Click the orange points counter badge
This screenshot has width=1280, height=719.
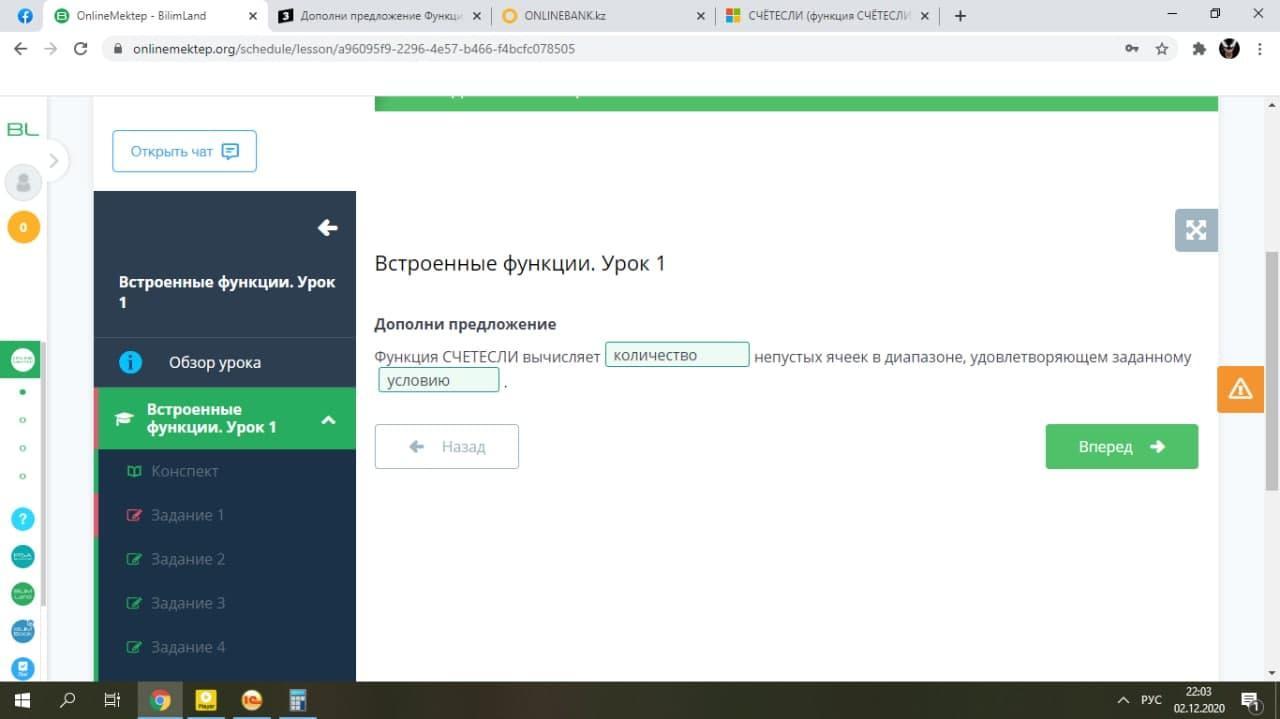[x=23, y=227]
